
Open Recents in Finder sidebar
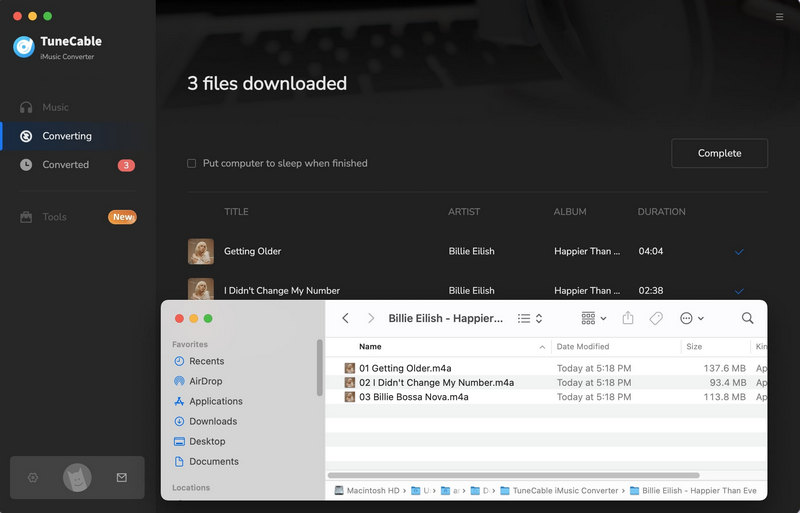(x=206, y=361)
